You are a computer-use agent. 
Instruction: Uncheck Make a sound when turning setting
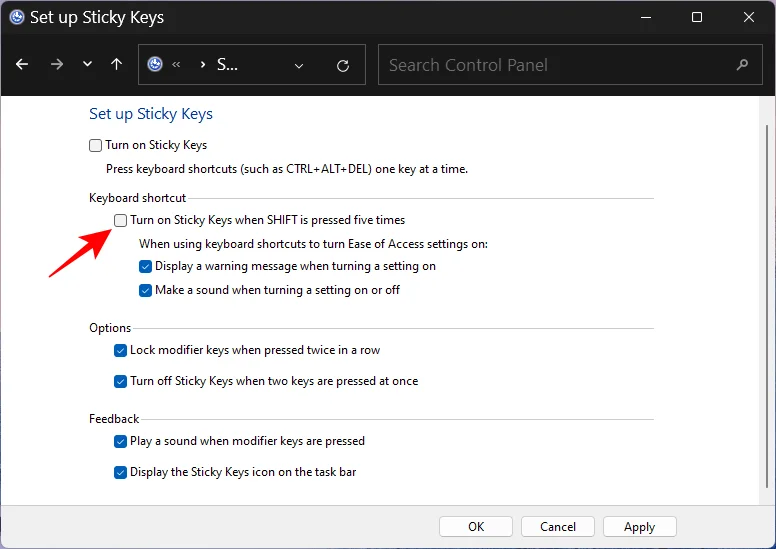pyautogui.click(x=145, y=291)
